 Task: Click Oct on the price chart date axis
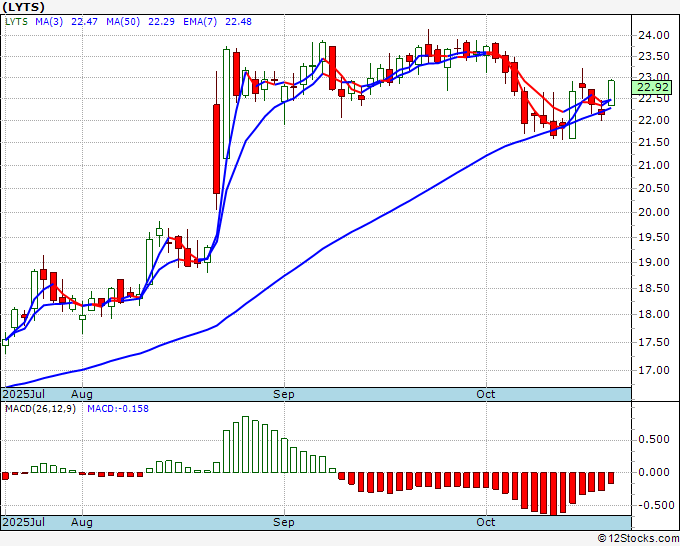485,394
